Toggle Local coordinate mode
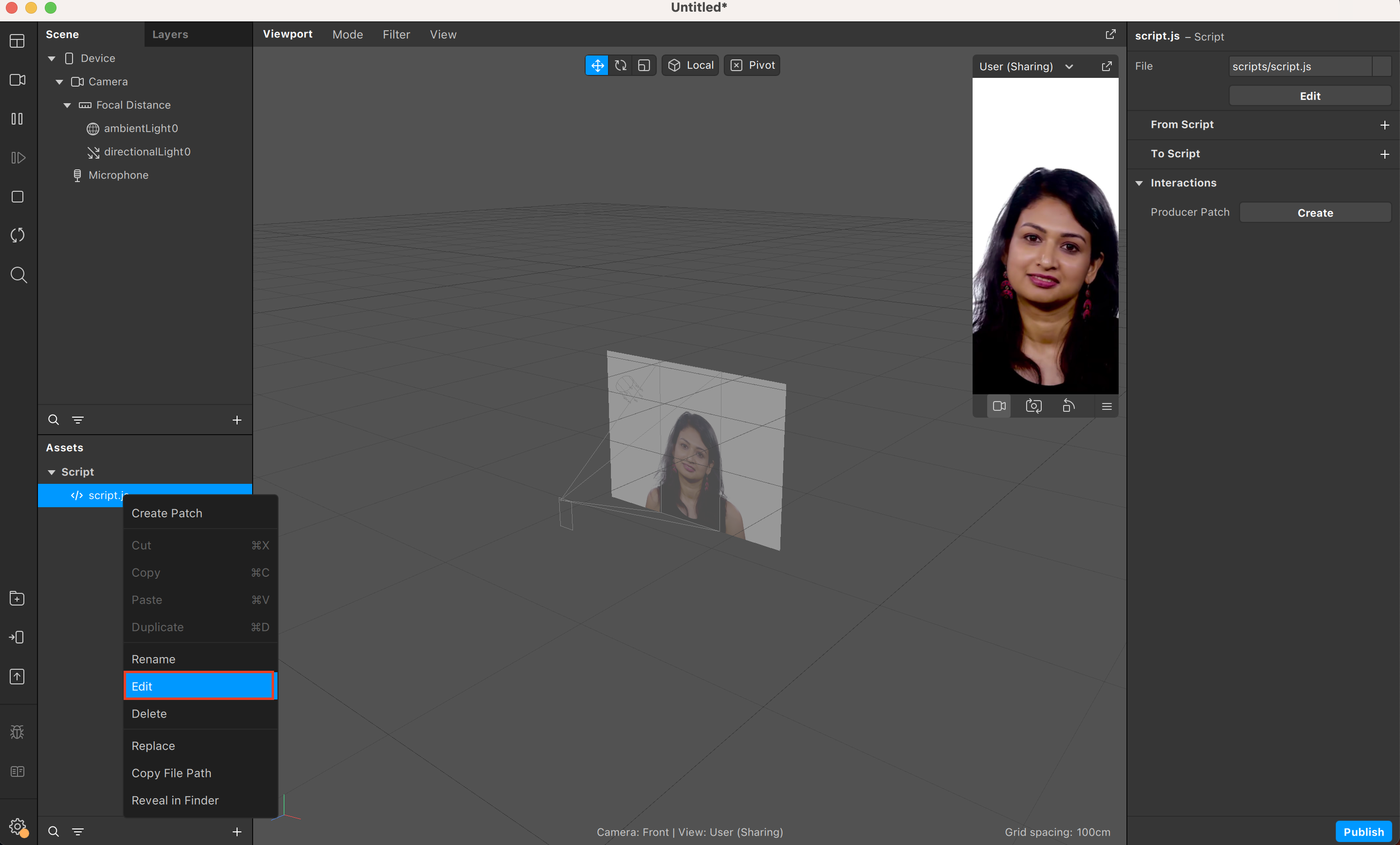The height and width of the screenshot is (845, 1400). pyautogui.click(x=690, y=65)
